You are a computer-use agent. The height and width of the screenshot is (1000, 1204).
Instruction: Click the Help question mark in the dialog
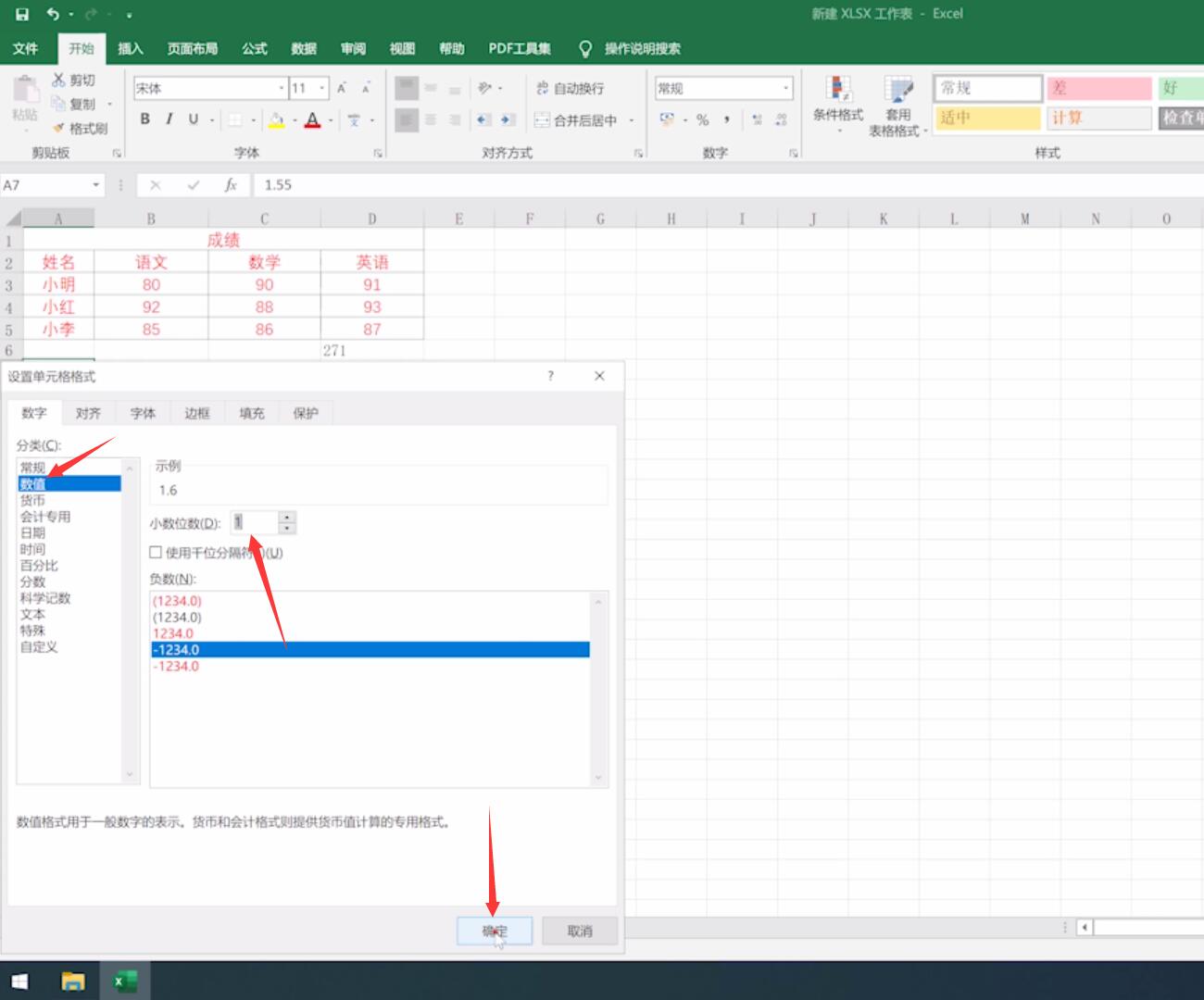tap(550, 375)
